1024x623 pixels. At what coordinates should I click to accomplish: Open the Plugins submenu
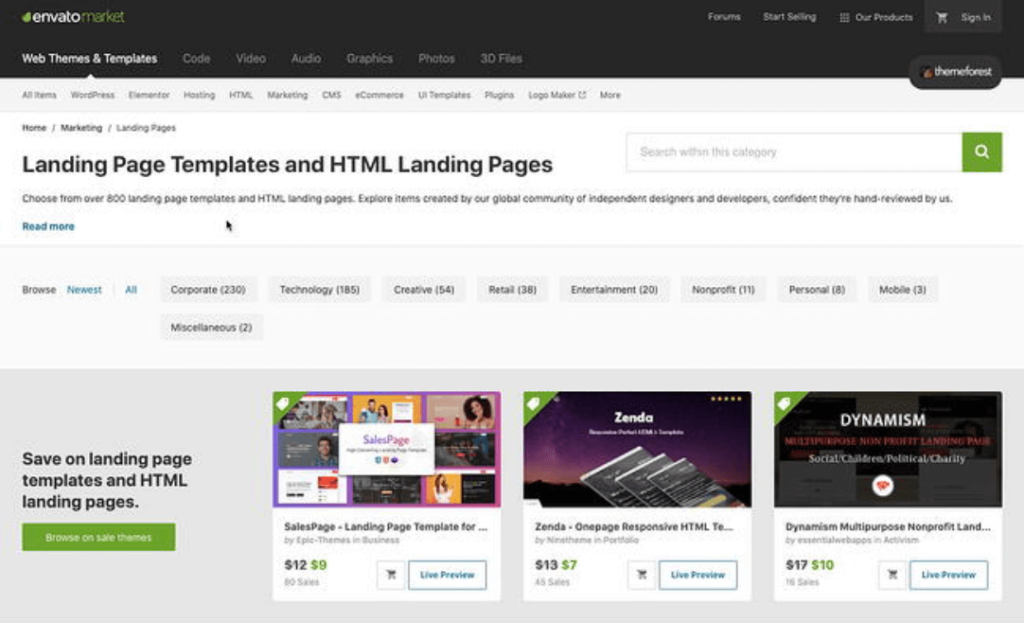[x=499, y=95]
